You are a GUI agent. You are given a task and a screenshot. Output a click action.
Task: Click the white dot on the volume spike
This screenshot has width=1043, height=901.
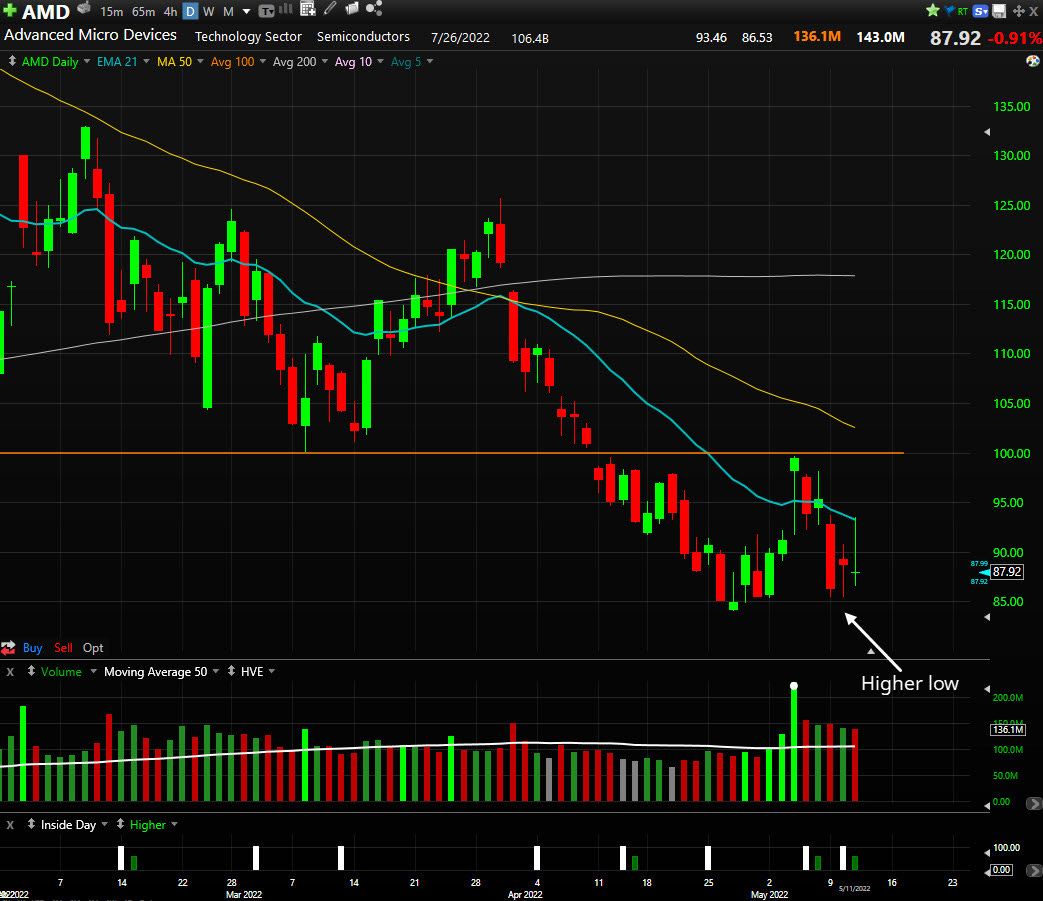click(x=794, y=686)
